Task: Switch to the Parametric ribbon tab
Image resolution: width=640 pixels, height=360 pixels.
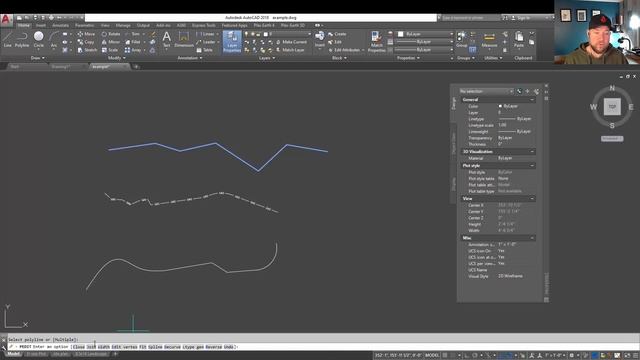Action: (84, 25)
